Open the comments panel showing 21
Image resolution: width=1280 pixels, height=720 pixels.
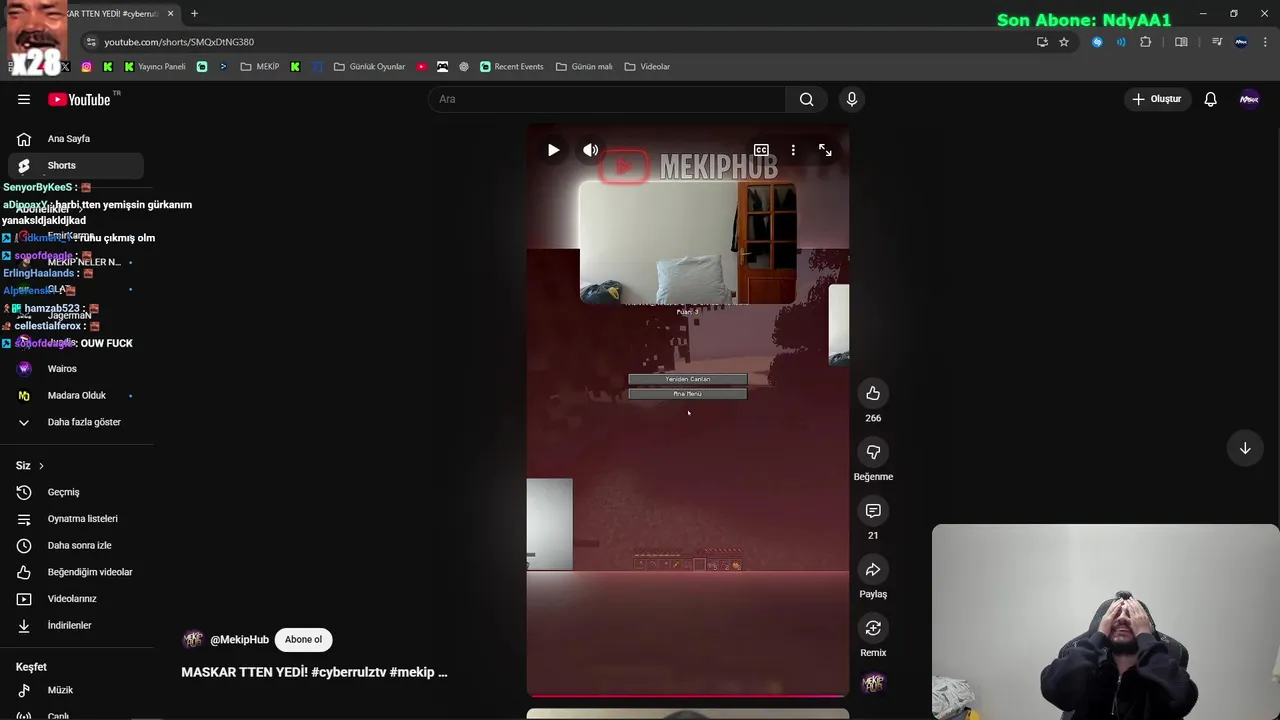tap(873, 511)
